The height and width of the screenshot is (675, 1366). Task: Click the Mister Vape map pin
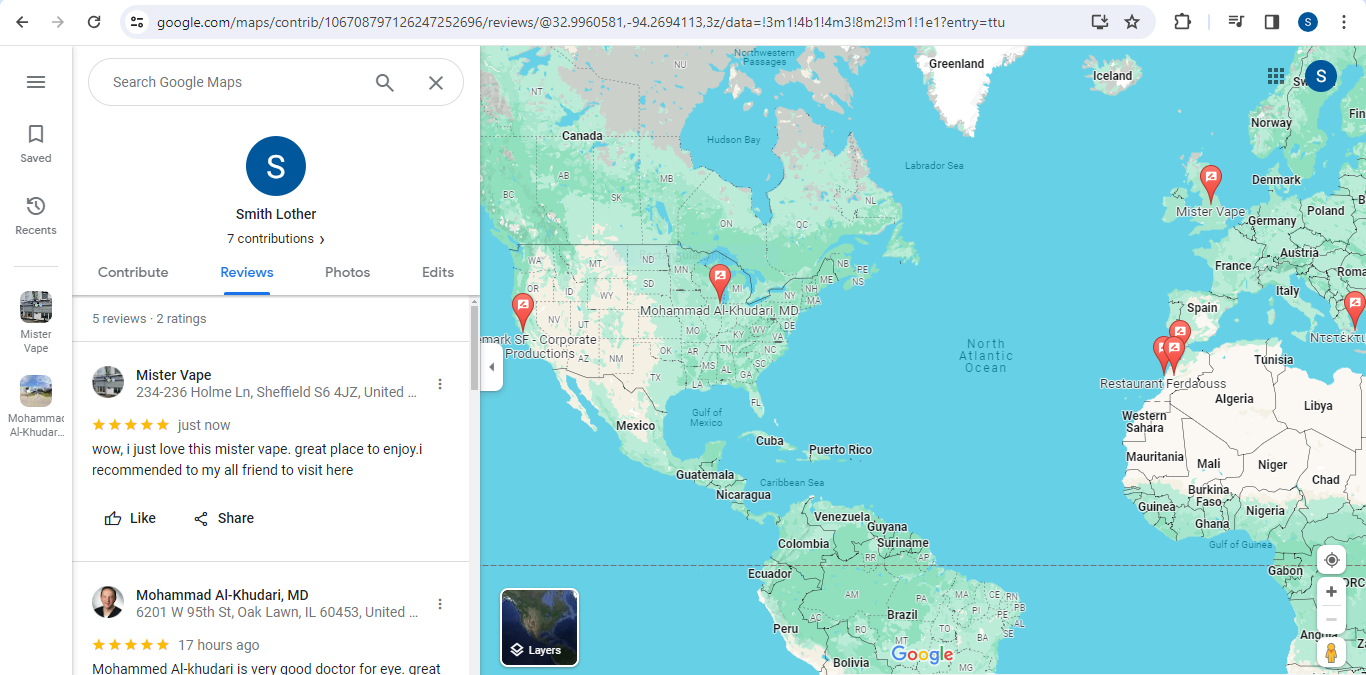[x=1211, y=185]
